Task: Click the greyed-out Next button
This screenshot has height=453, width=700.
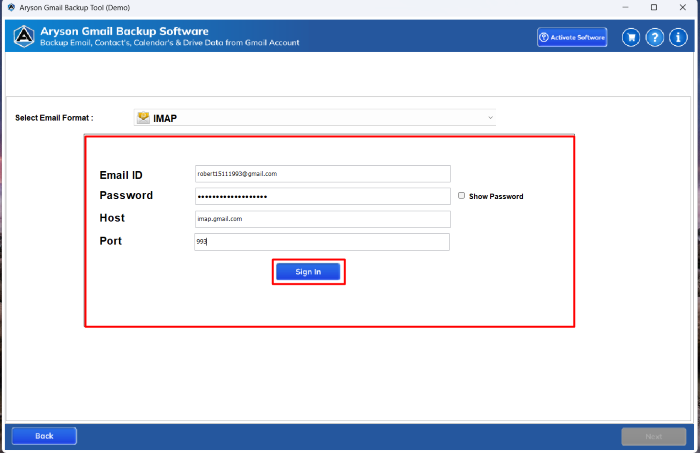Action: pyautogui.click(x=654, y=436)
